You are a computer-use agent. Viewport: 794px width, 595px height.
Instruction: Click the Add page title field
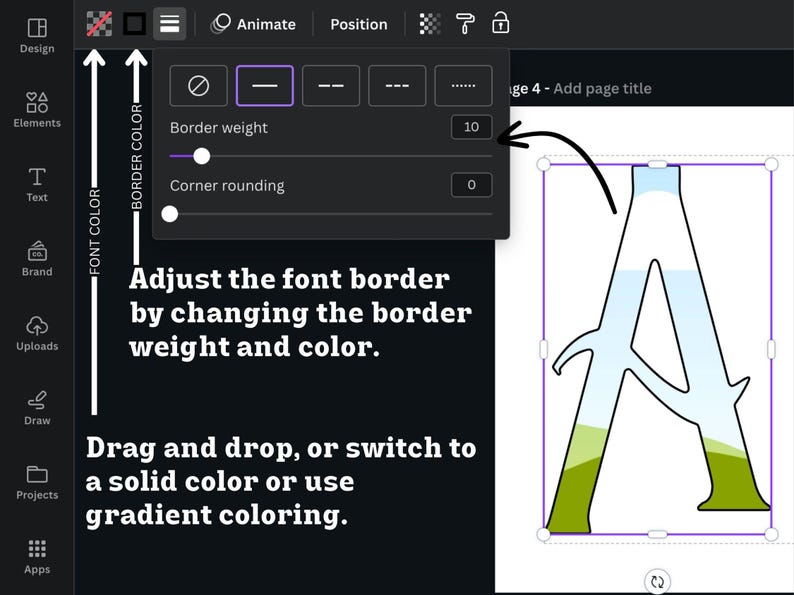(602, 89)
